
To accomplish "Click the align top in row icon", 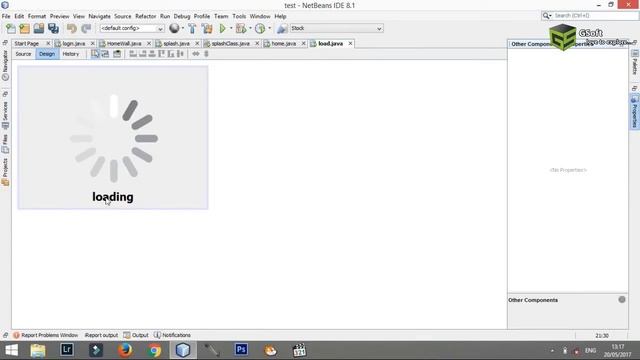I will point(161,54).
